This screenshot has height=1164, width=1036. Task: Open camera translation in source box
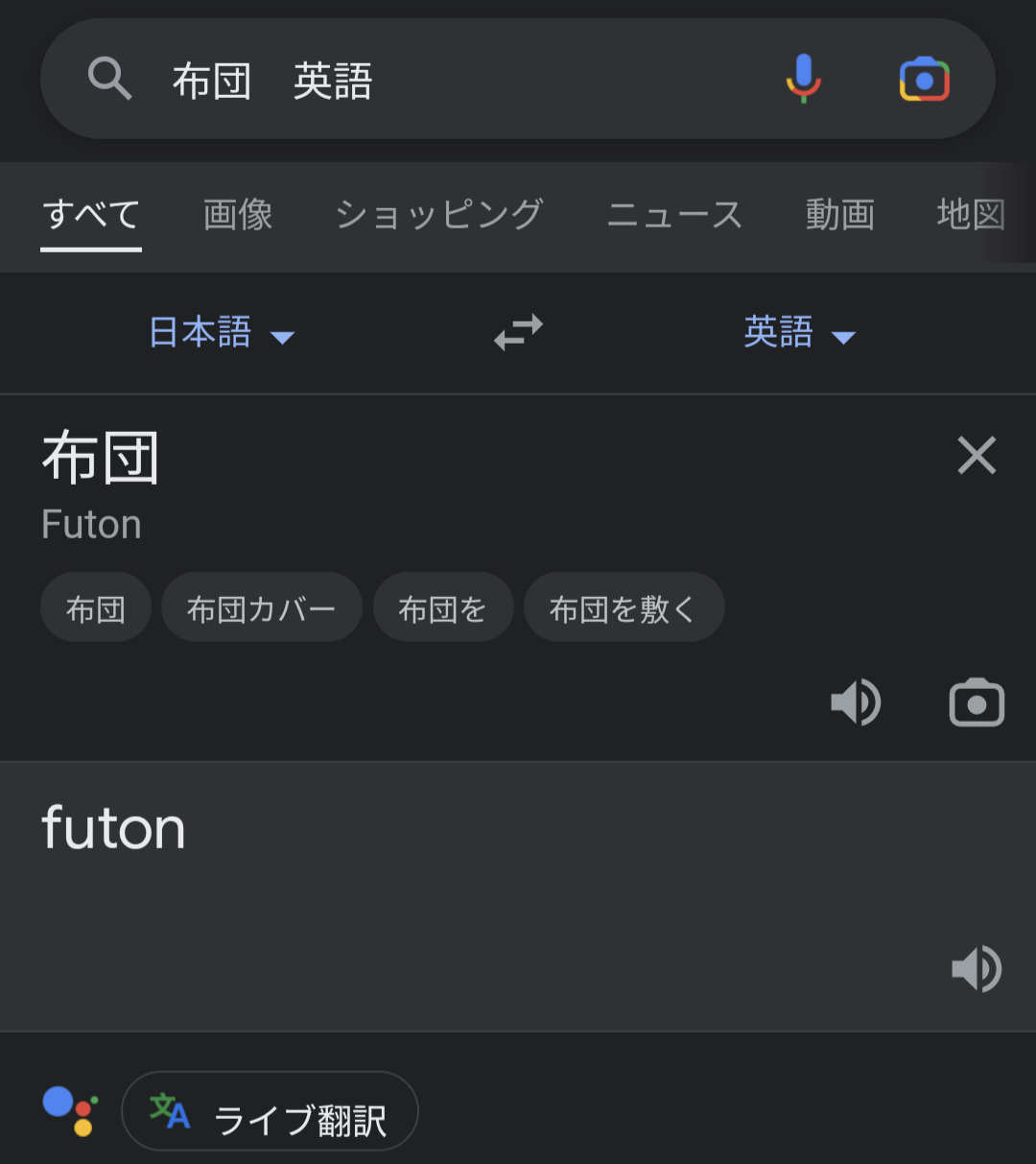(977, 702)
